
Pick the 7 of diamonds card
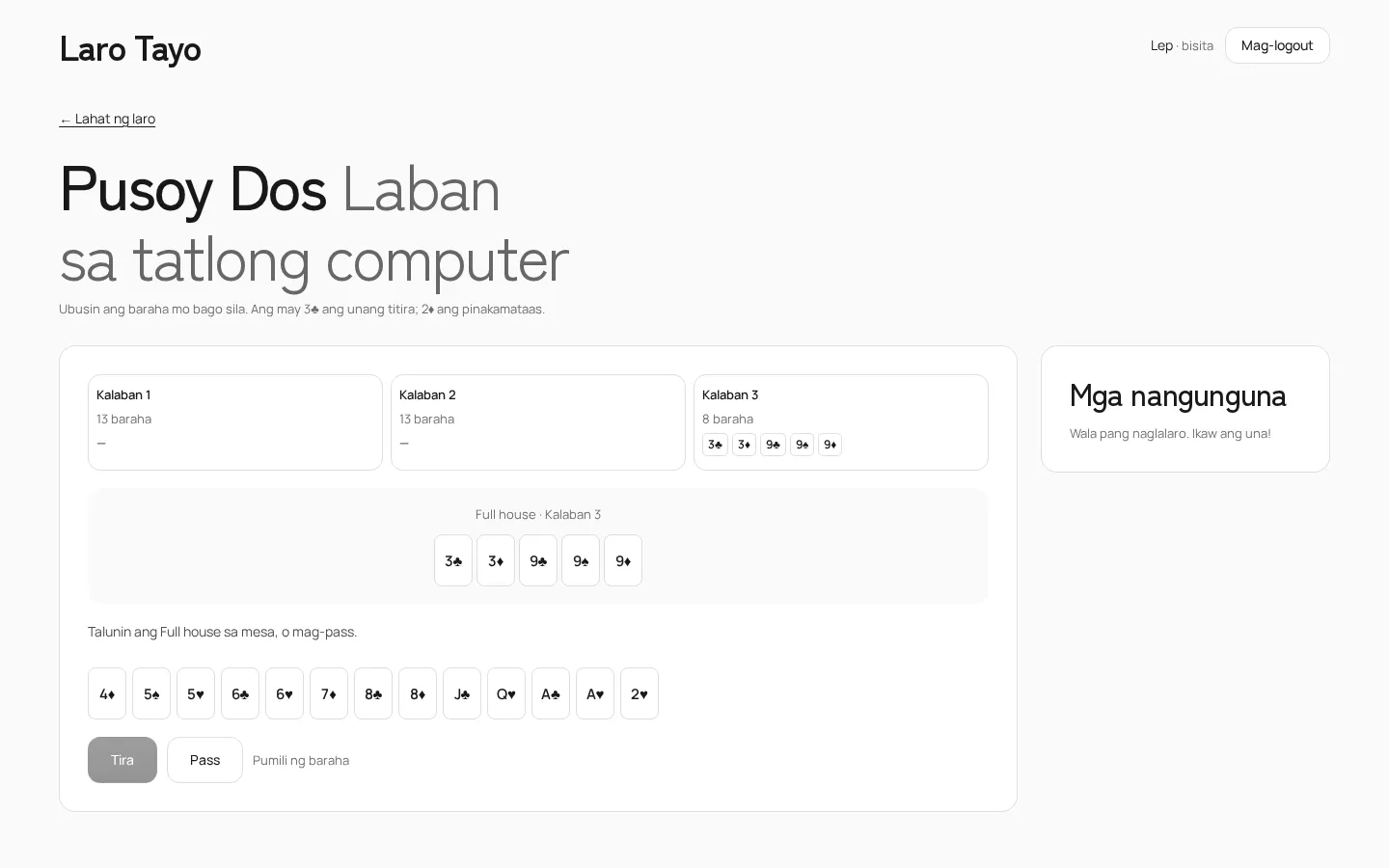(x=329, y=693)
